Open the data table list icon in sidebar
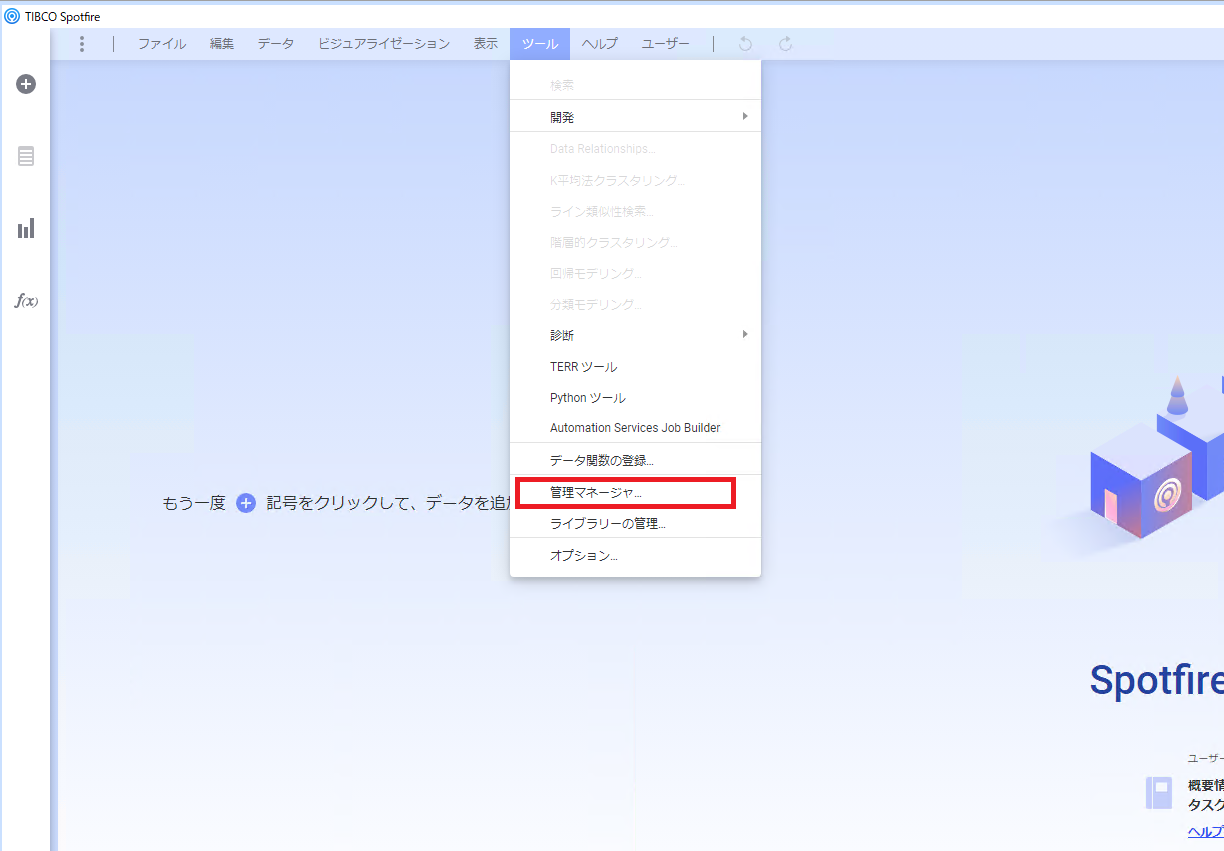Viewport: 1224px width, 851px height. pos(26,156)
